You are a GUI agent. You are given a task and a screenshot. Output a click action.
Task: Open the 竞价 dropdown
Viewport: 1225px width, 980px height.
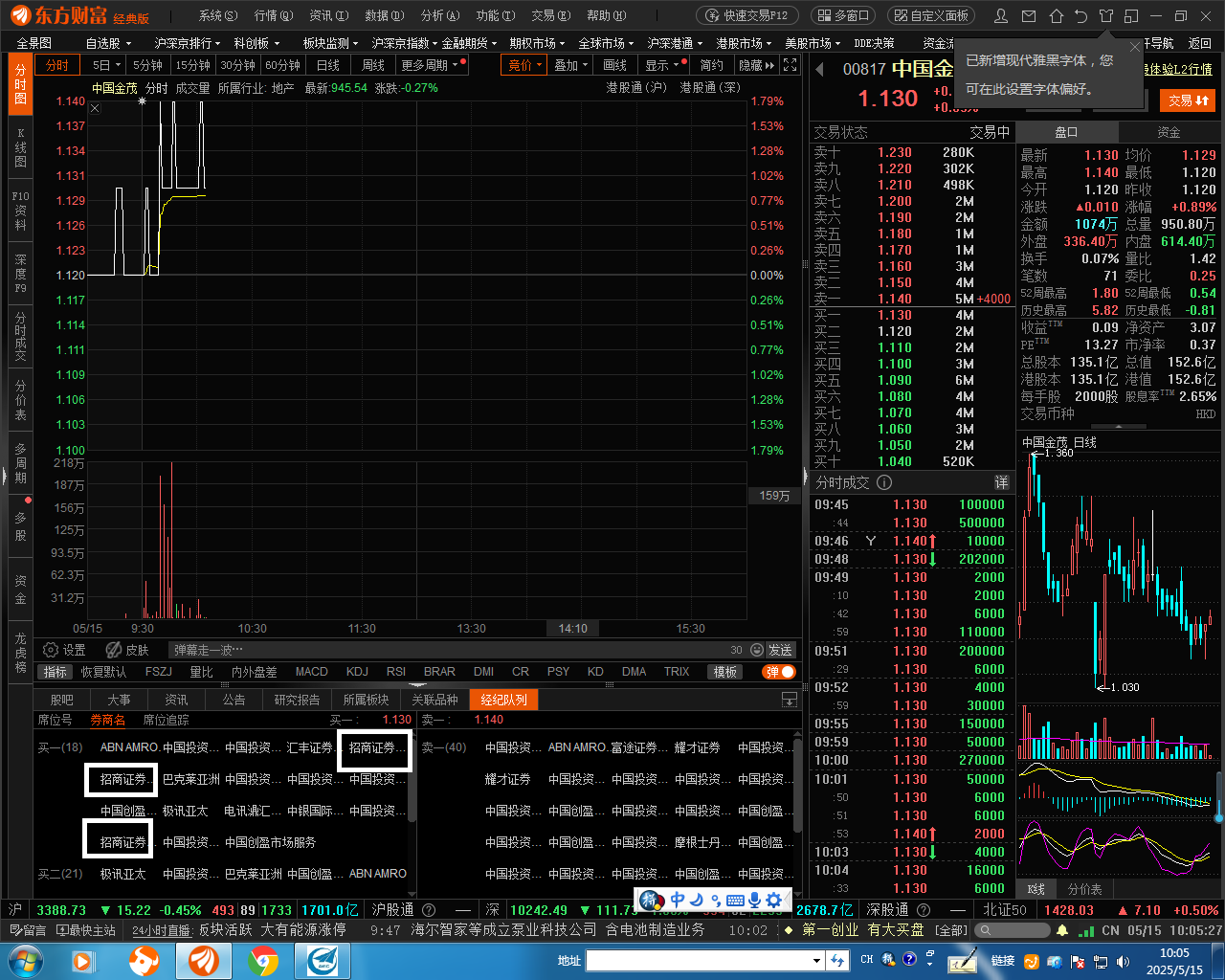pyautogui.click(x=524, y=65)
